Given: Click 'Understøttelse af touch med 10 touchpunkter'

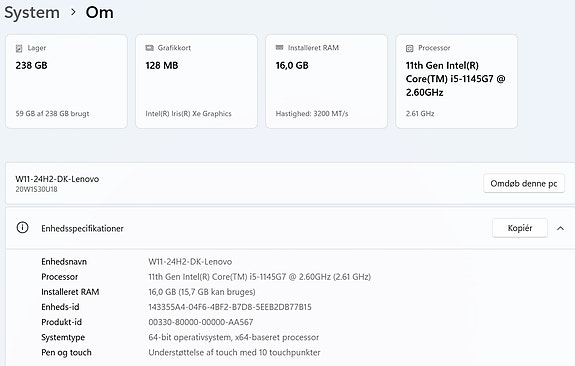Looking at the screenshot, I should pos(234,352).
